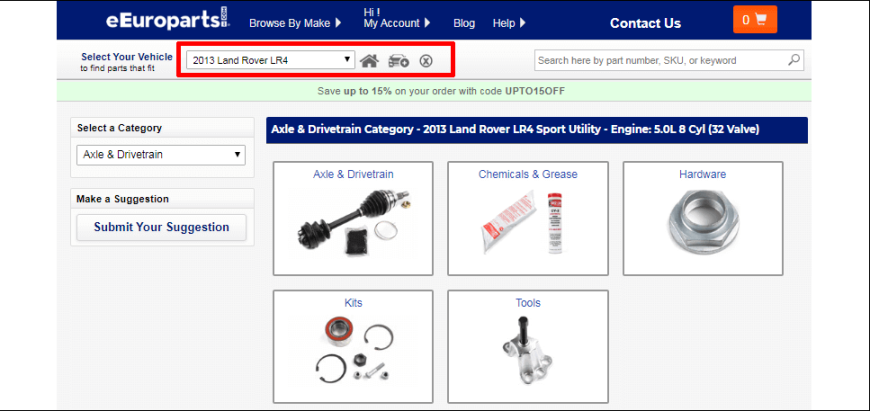The image size is (870, 411).
Task: Open the Hardware subcategory link
Action: [702, 174]
